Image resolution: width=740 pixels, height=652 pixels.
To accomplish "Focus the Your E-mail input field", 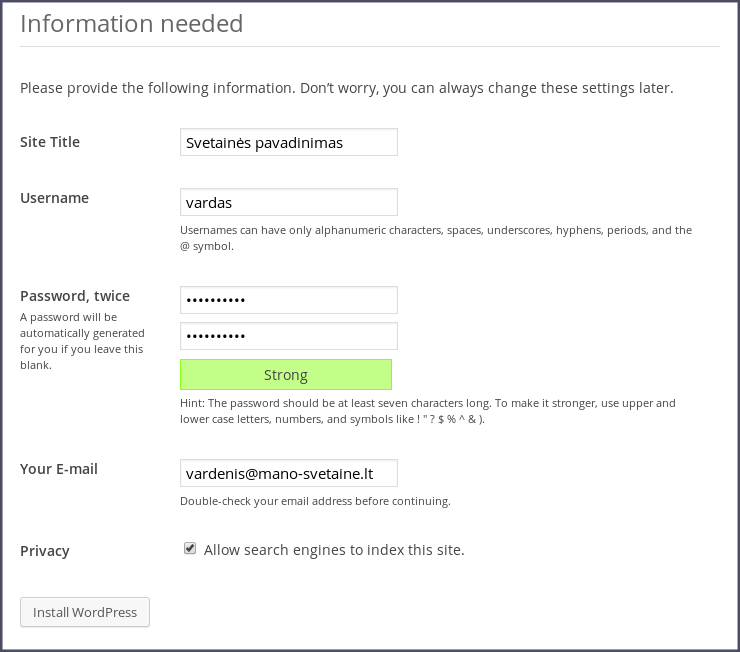I will coord(288,473).
